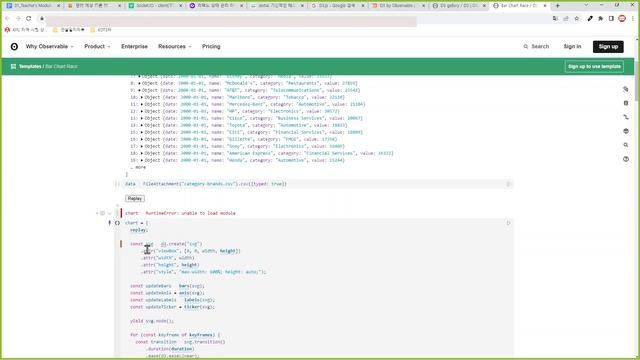Bookmark this page with the star icon

[x=576, y=18]
